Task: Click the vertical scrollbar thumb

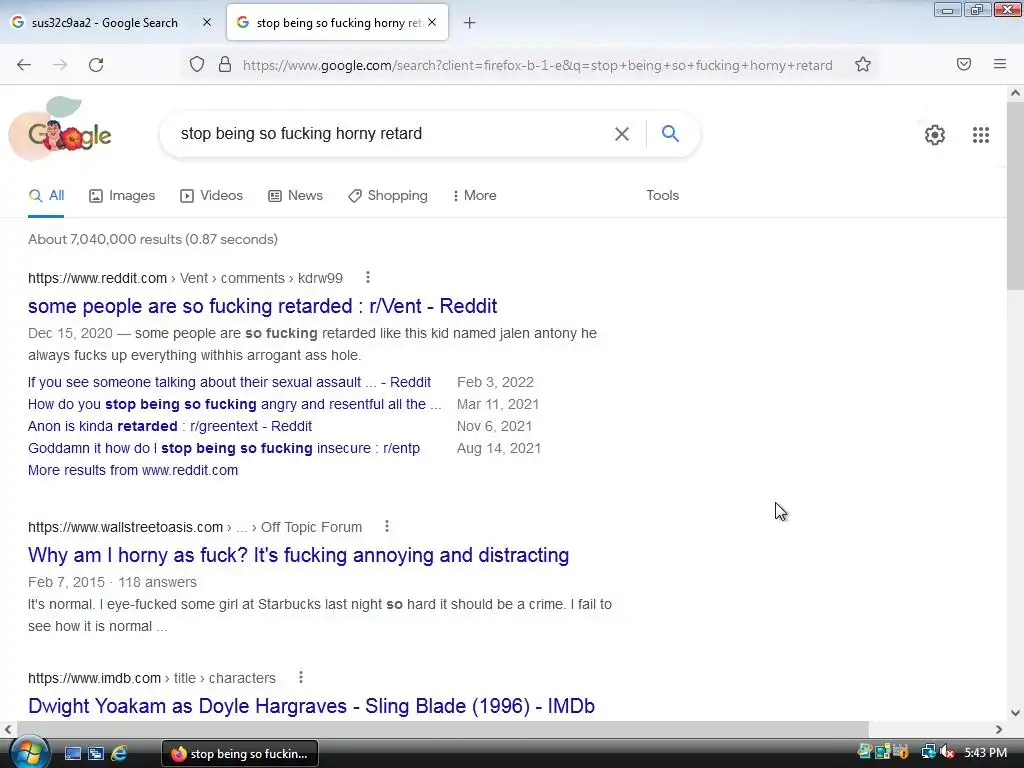Action: pos(1015,195)
